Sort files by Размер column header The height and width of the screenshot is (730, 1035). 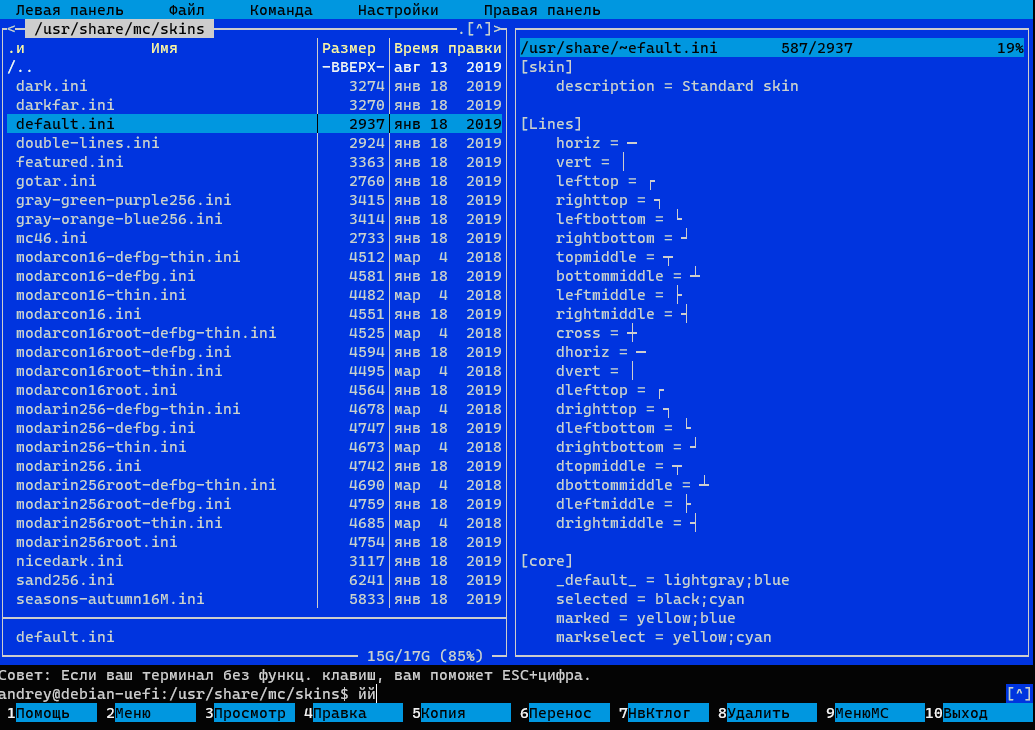[349, 48]
